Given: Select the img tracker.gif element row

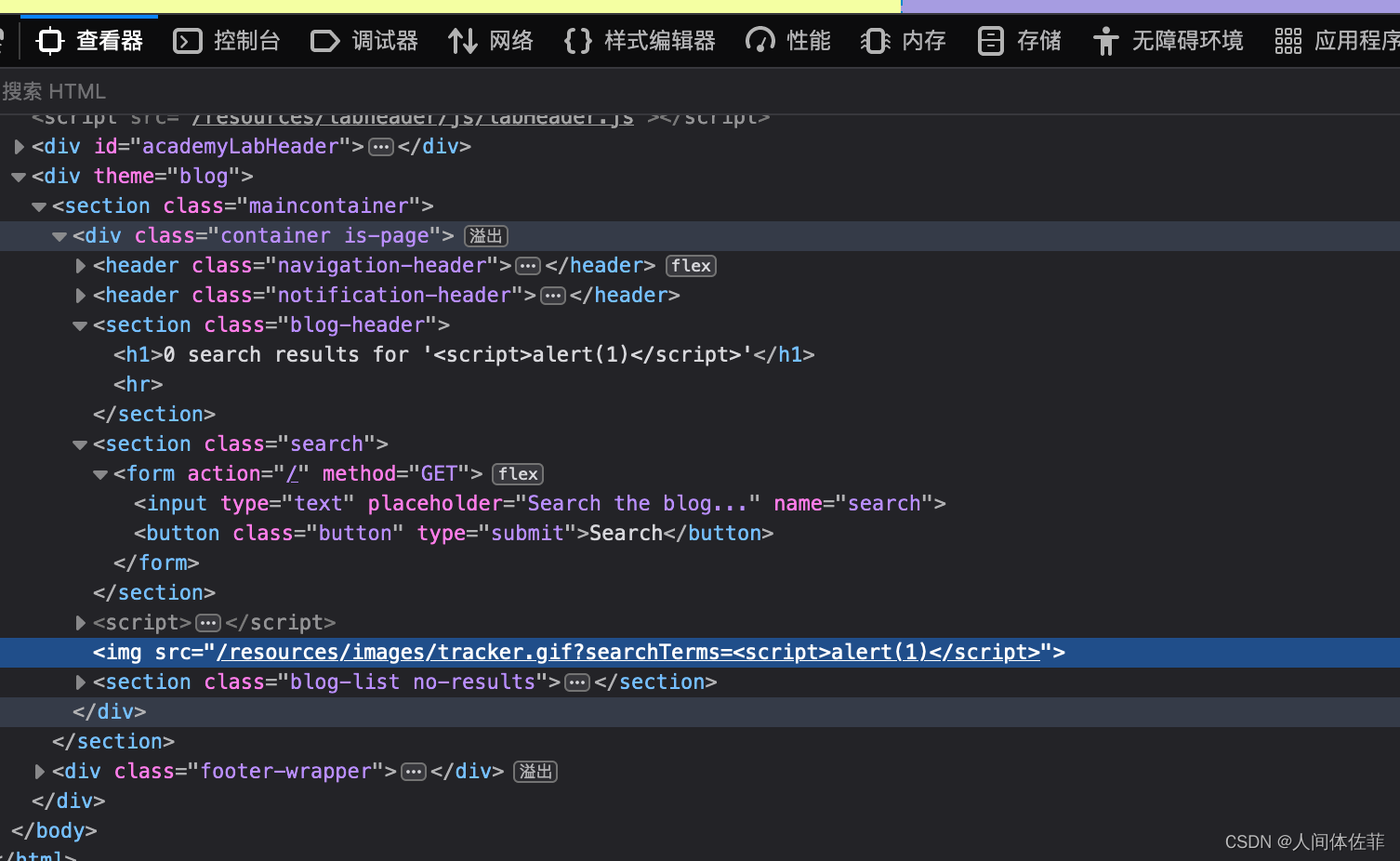Looking at the screenshot, I should pyautogui.click(x=700, y=653).
